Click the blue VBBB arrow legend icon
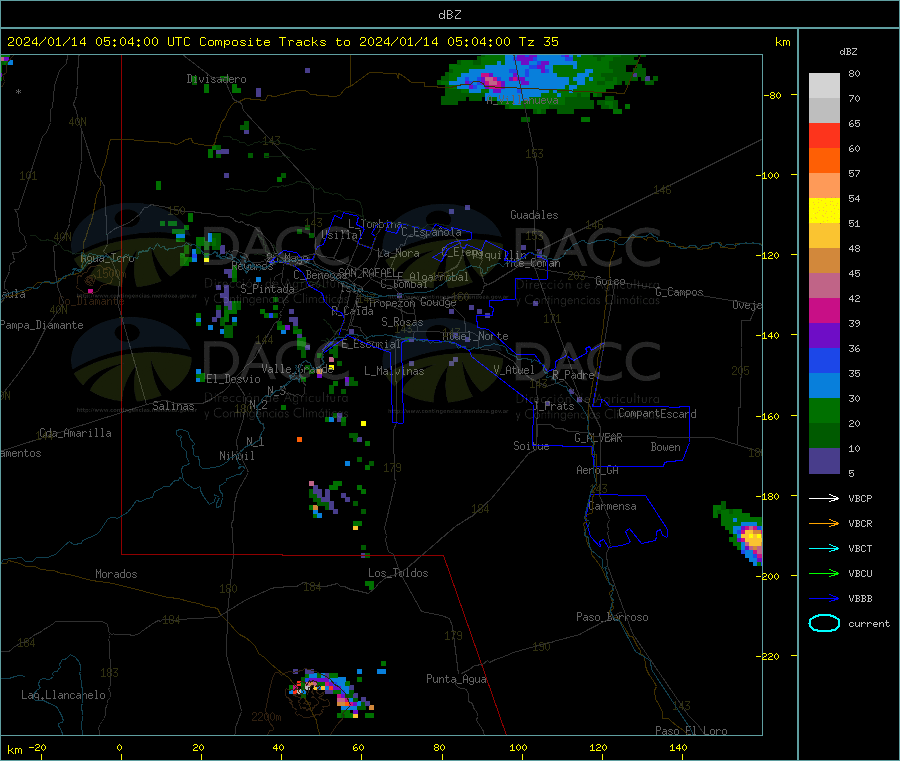The image size is (900, 761). [824, 599]
